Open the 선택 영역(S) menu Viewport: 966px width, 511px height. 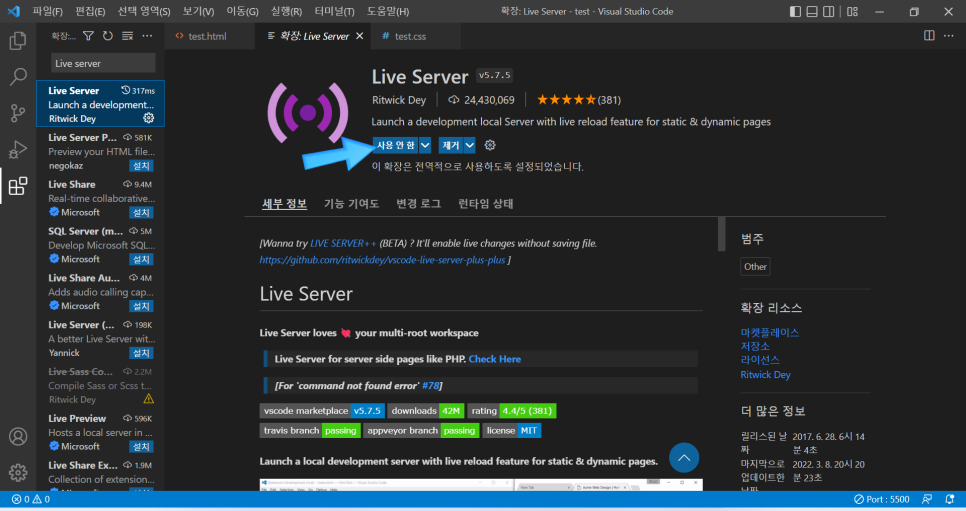pyautogui.click(x=144, y=11)
